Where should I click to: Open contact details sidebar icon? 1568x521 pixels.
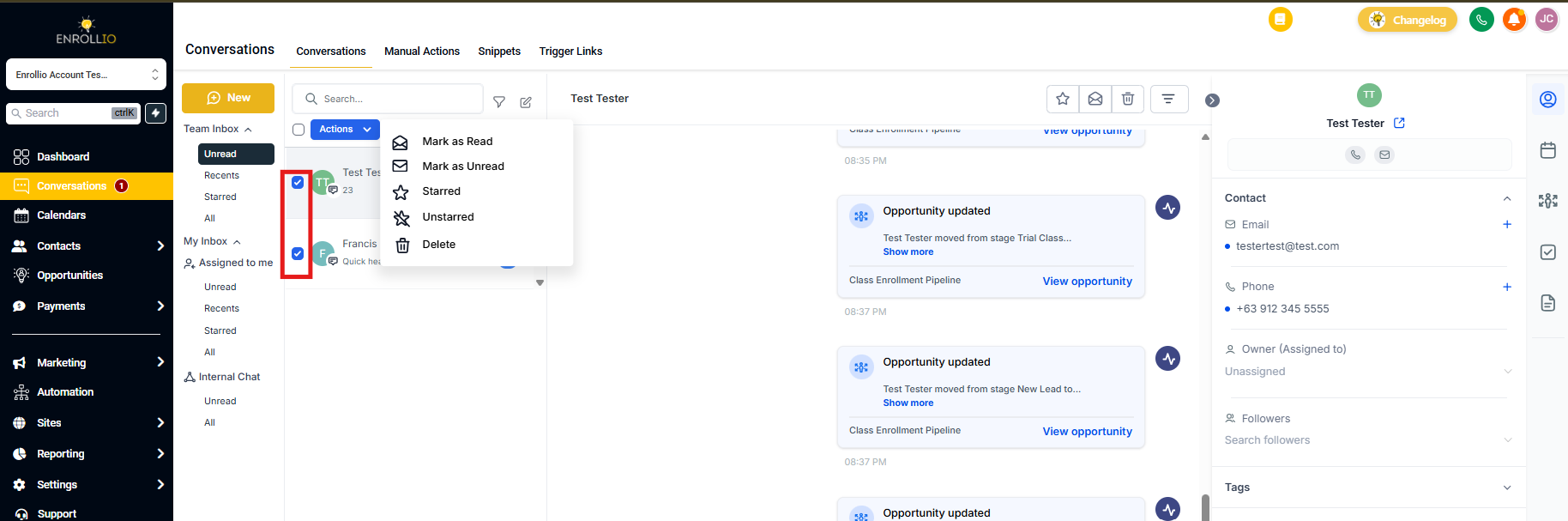(x=1548, y=100)
